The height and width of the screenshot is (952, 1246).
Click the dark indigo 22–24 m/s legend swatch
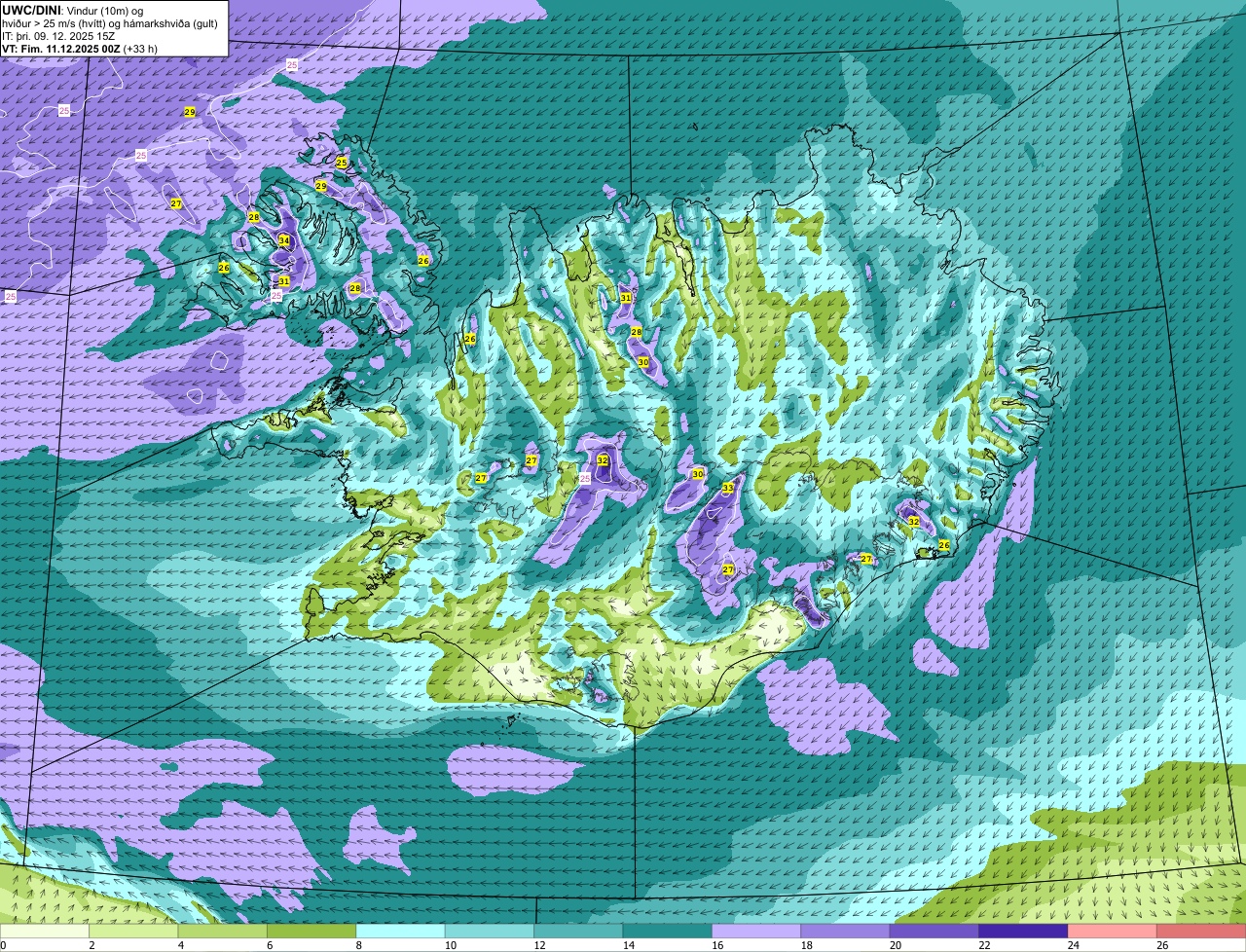[x=1023, y=931]
